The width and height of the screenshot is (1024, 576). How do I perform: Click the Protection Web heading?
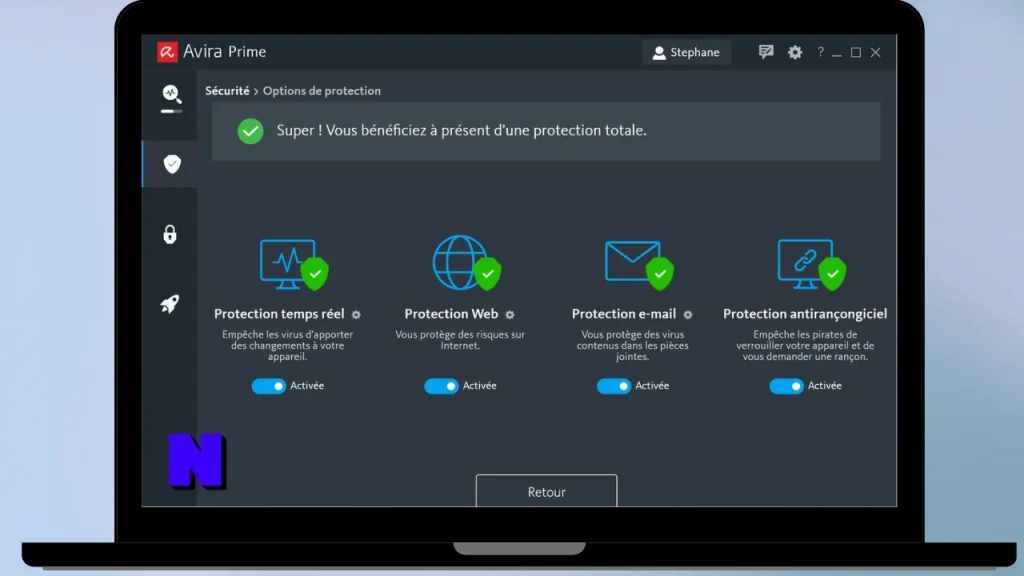451,314
